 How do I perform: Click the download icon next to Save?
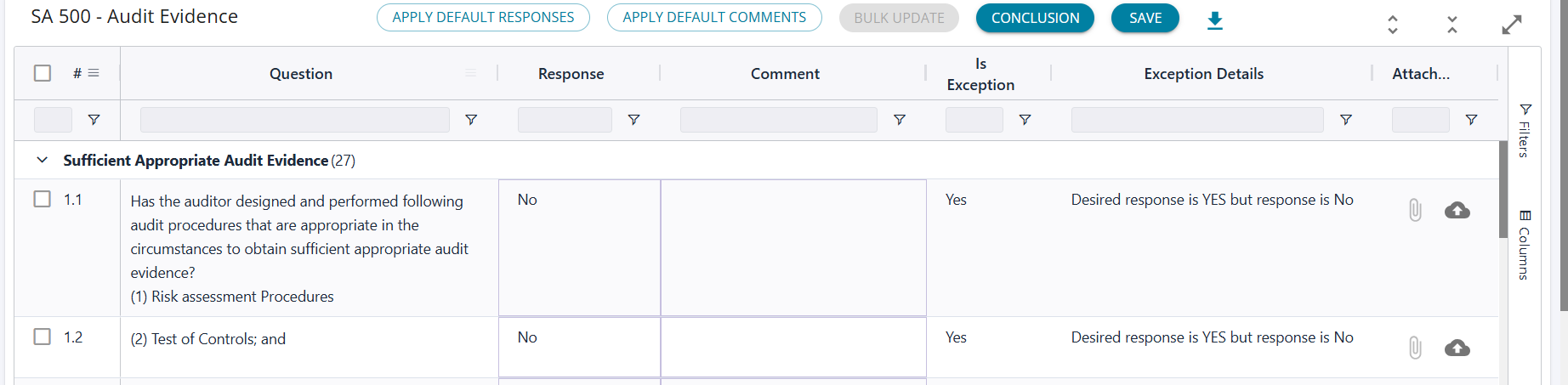click(1215, 20)
